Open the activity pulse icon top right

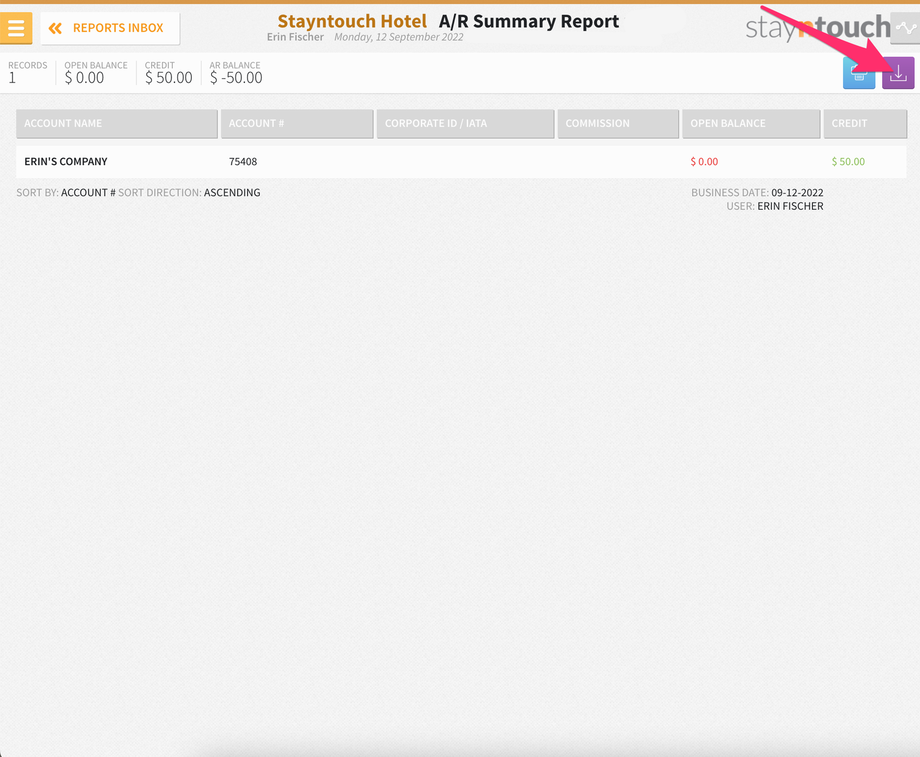(905, 28)
